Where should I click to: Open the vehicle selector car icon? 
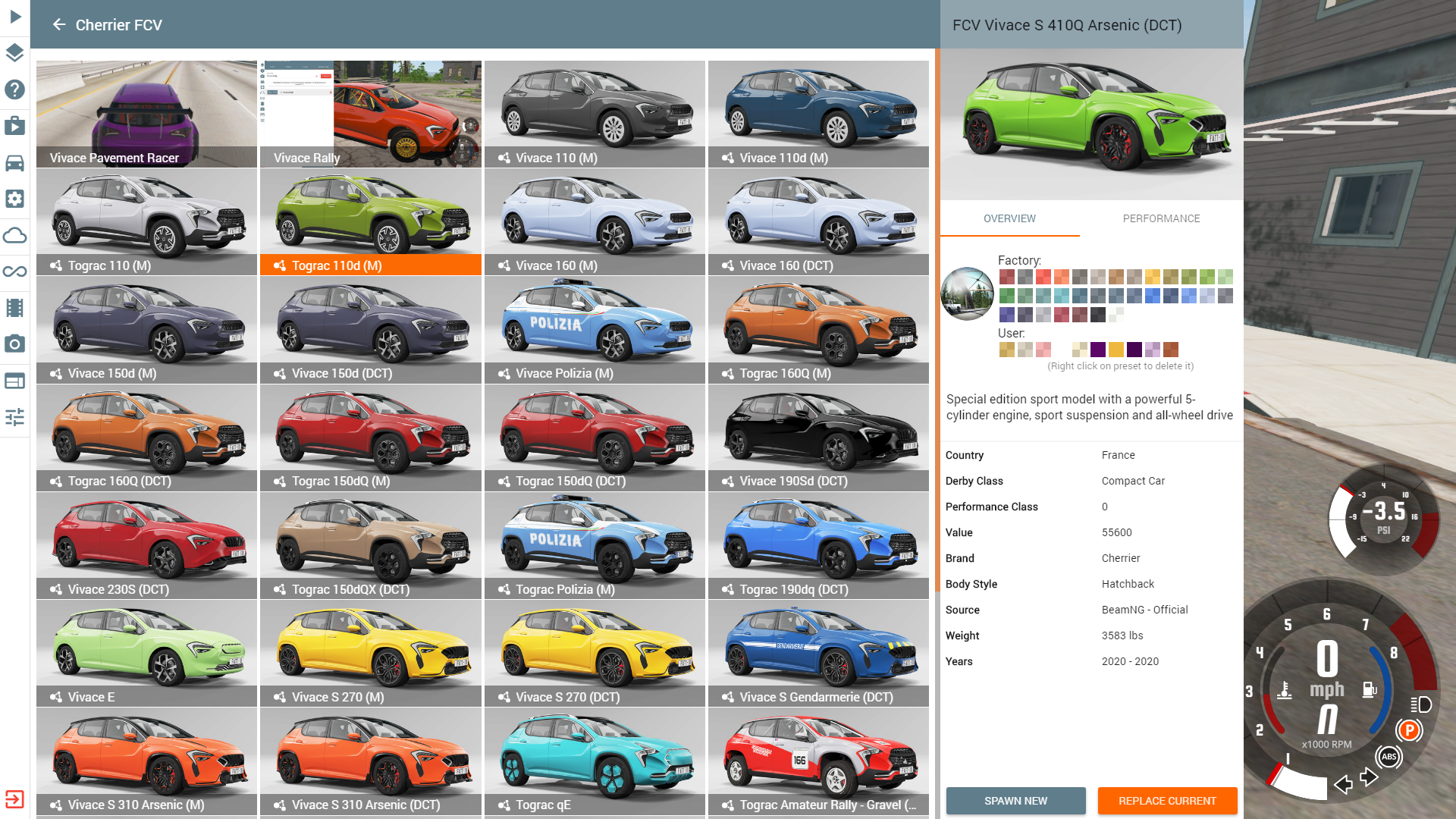pyautogui.click(x=15, y=162)
